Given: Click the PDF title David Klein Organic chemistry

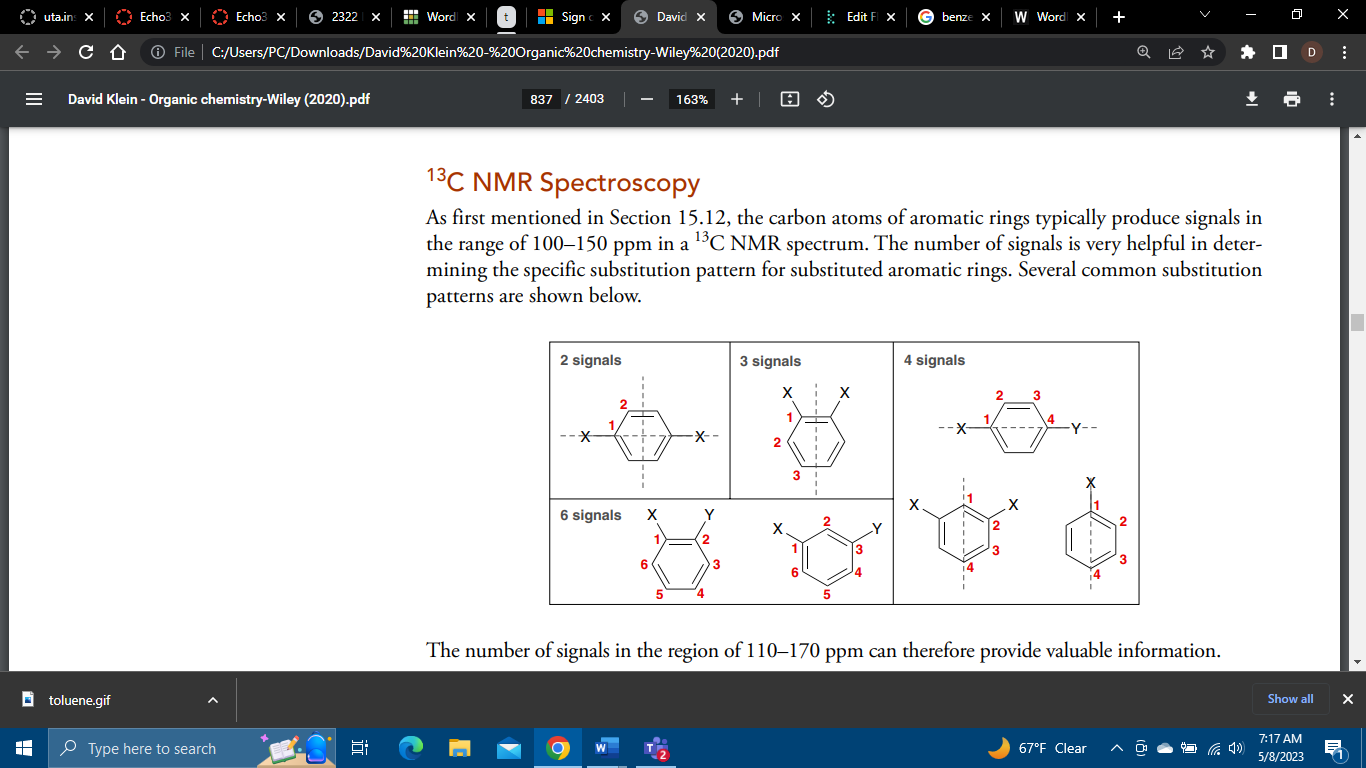Looking at the screenshot, I should tap(219, 99).
